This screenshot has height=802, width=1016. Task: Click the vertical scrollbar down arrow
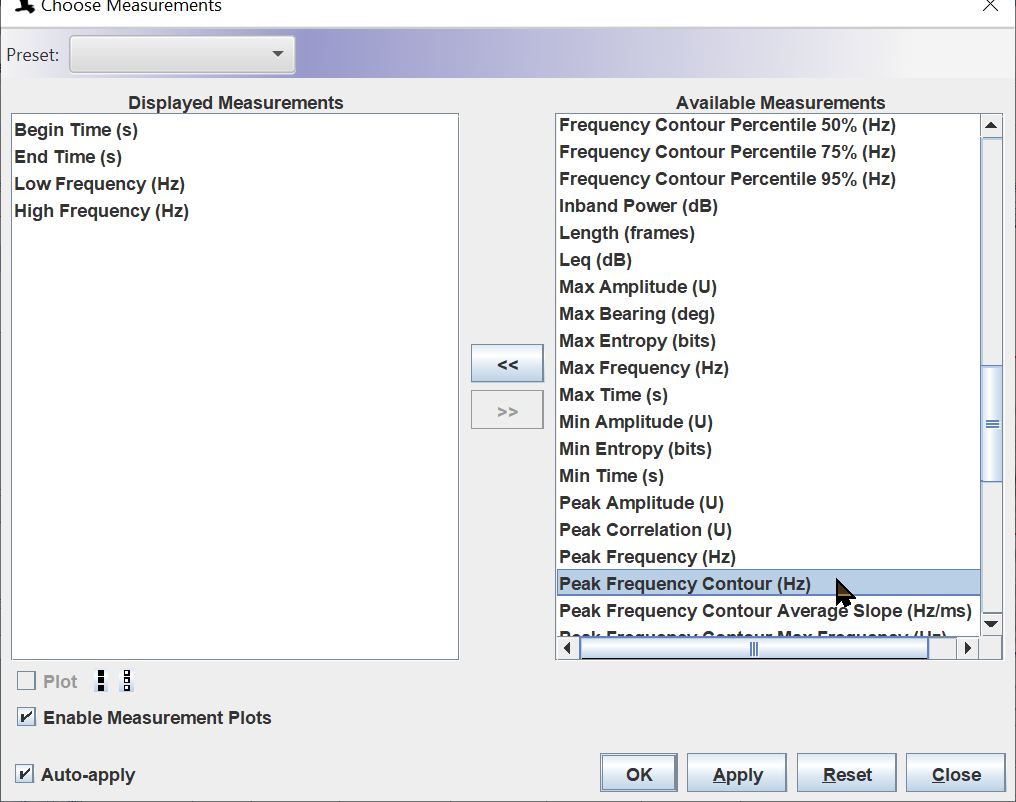click(991, 624)
